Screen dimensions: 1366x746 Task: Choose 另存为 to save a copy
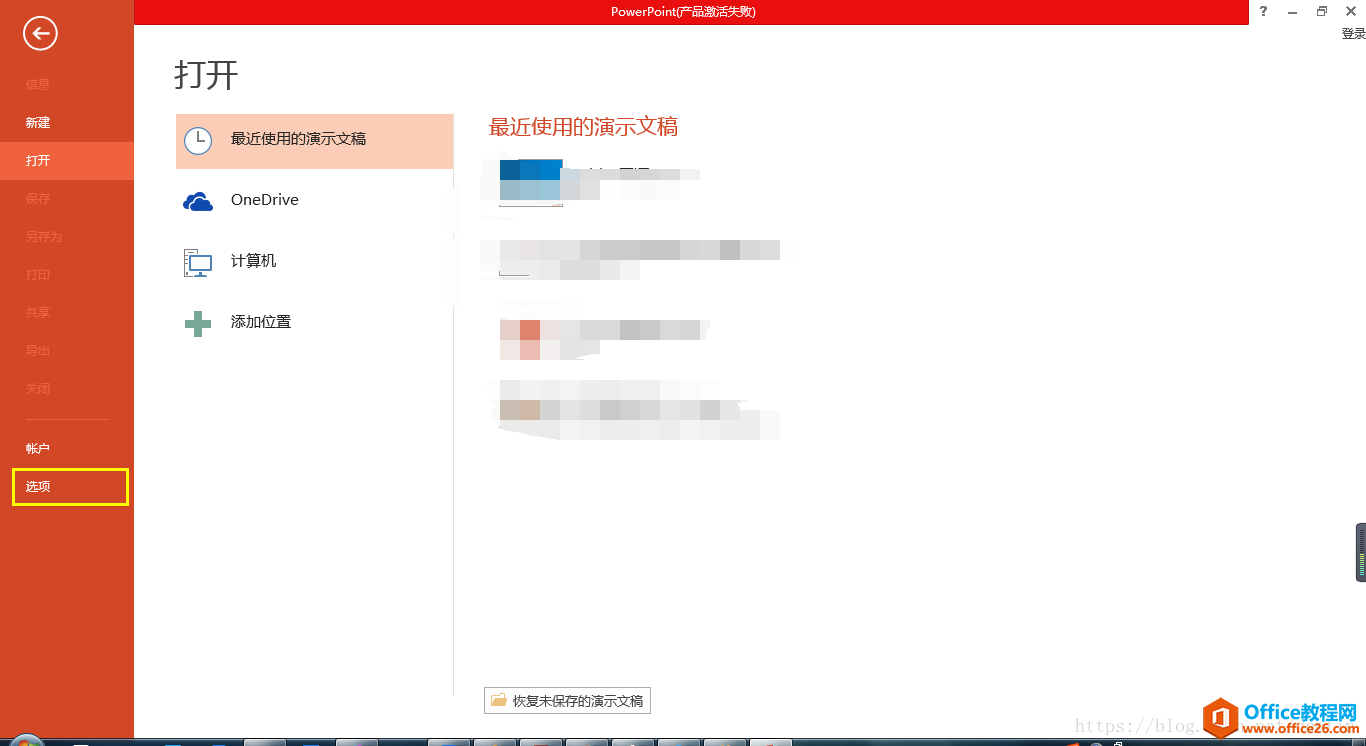tap(40, 236)
